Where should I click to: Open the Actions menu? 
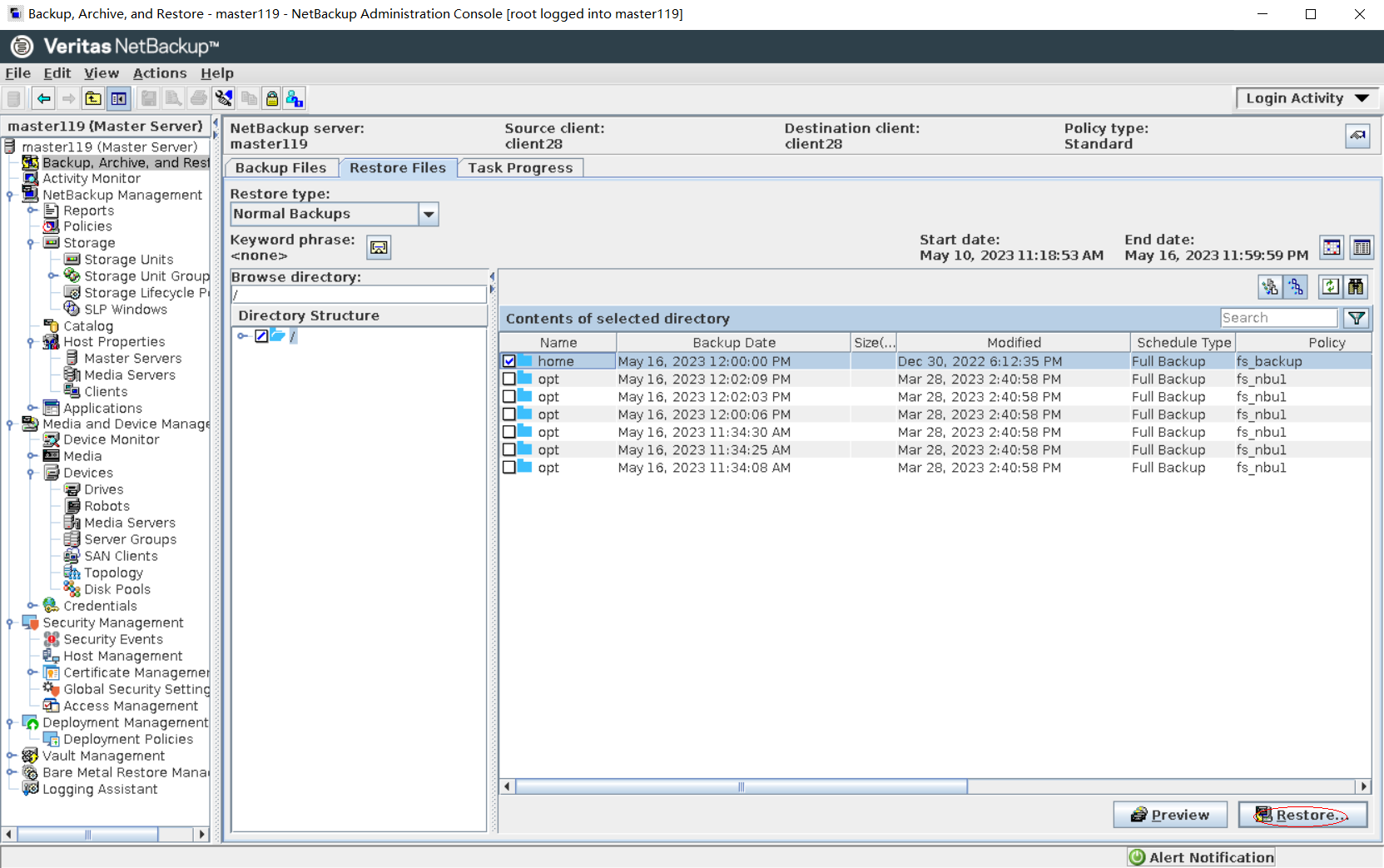[160, 73]
